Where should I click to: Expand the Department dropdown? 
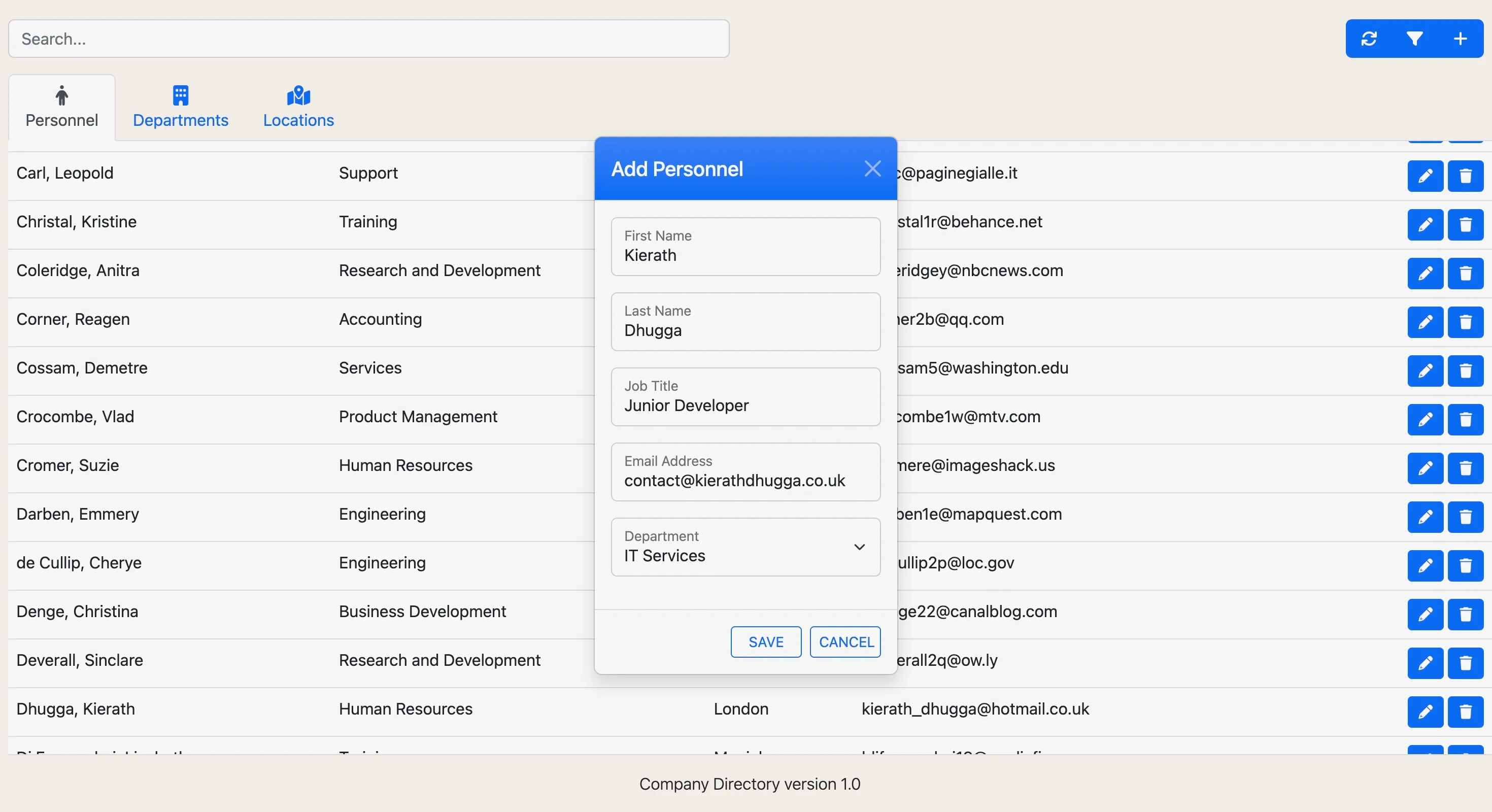click(x=745, y=547)
